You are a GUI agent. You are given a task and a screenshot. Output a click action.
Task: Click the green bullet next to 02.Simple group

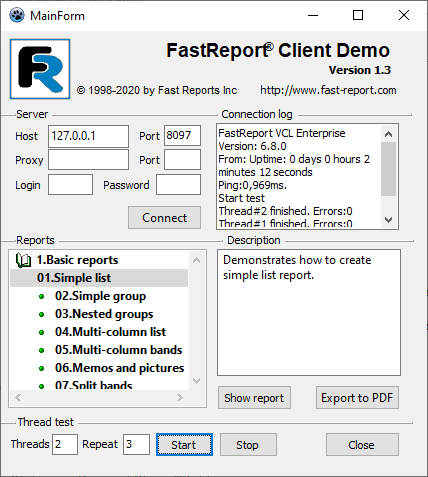tap(41, 296)
